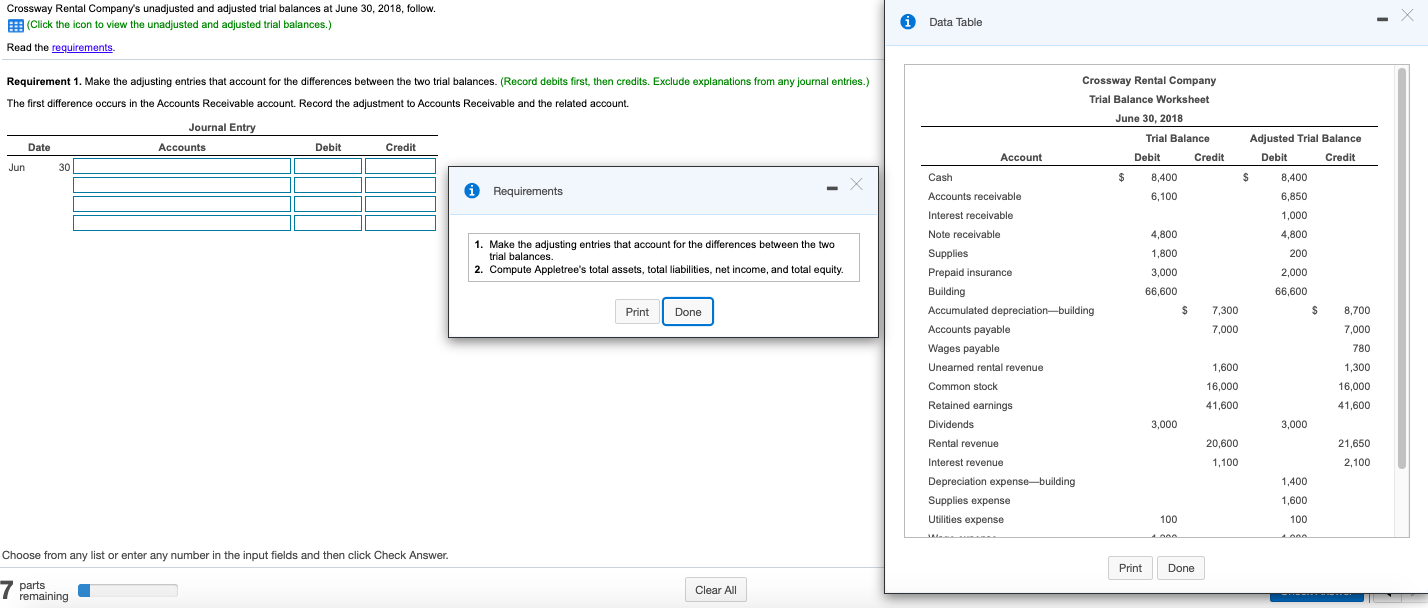Viewport: 1428px width, 608px height.
Task: Click the Data Table info icon
Action: [x=906, y=21]
